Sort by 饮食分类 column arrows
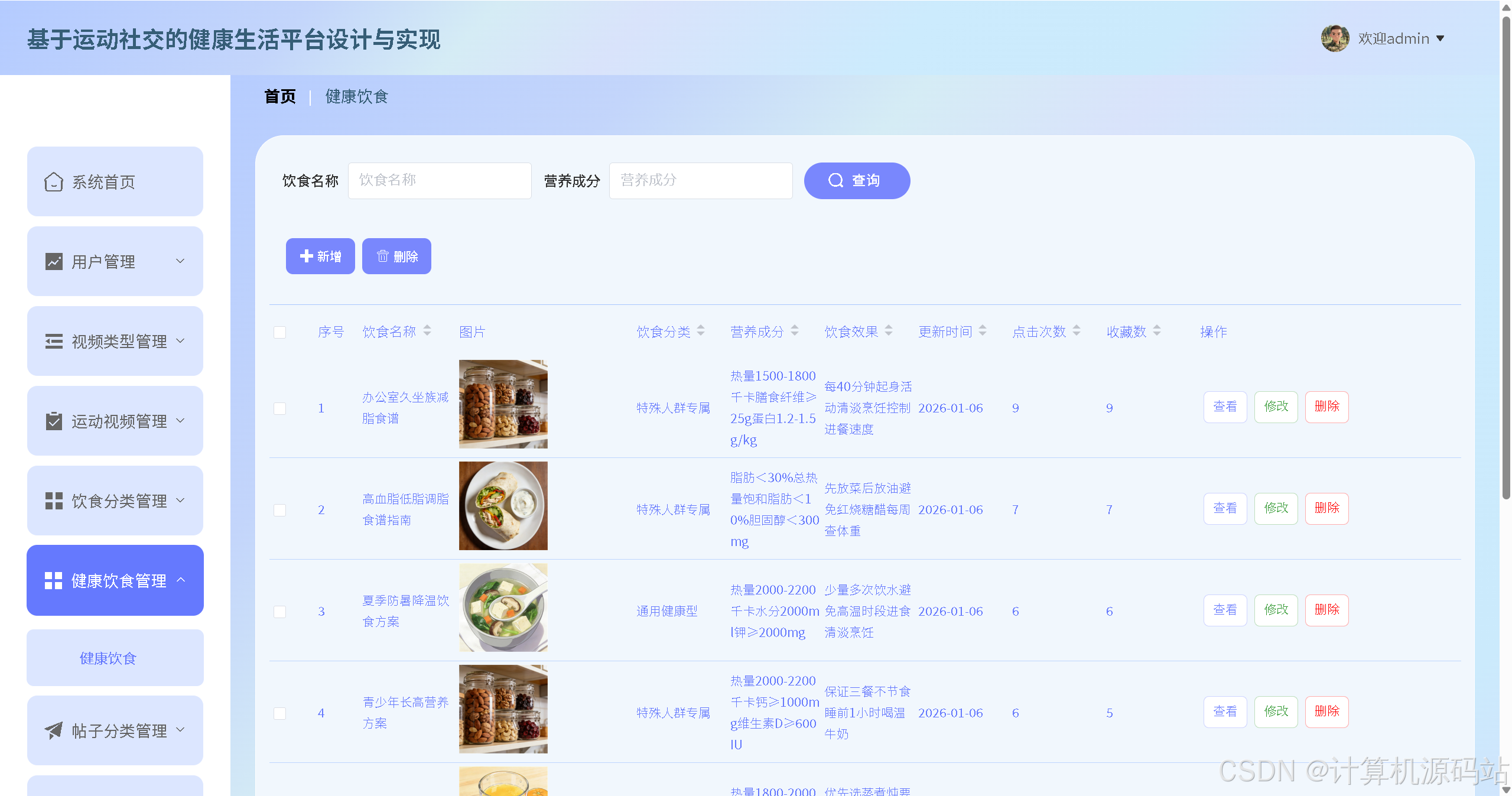Screen dimensions: 1512x796 click(x=701, y=331)
